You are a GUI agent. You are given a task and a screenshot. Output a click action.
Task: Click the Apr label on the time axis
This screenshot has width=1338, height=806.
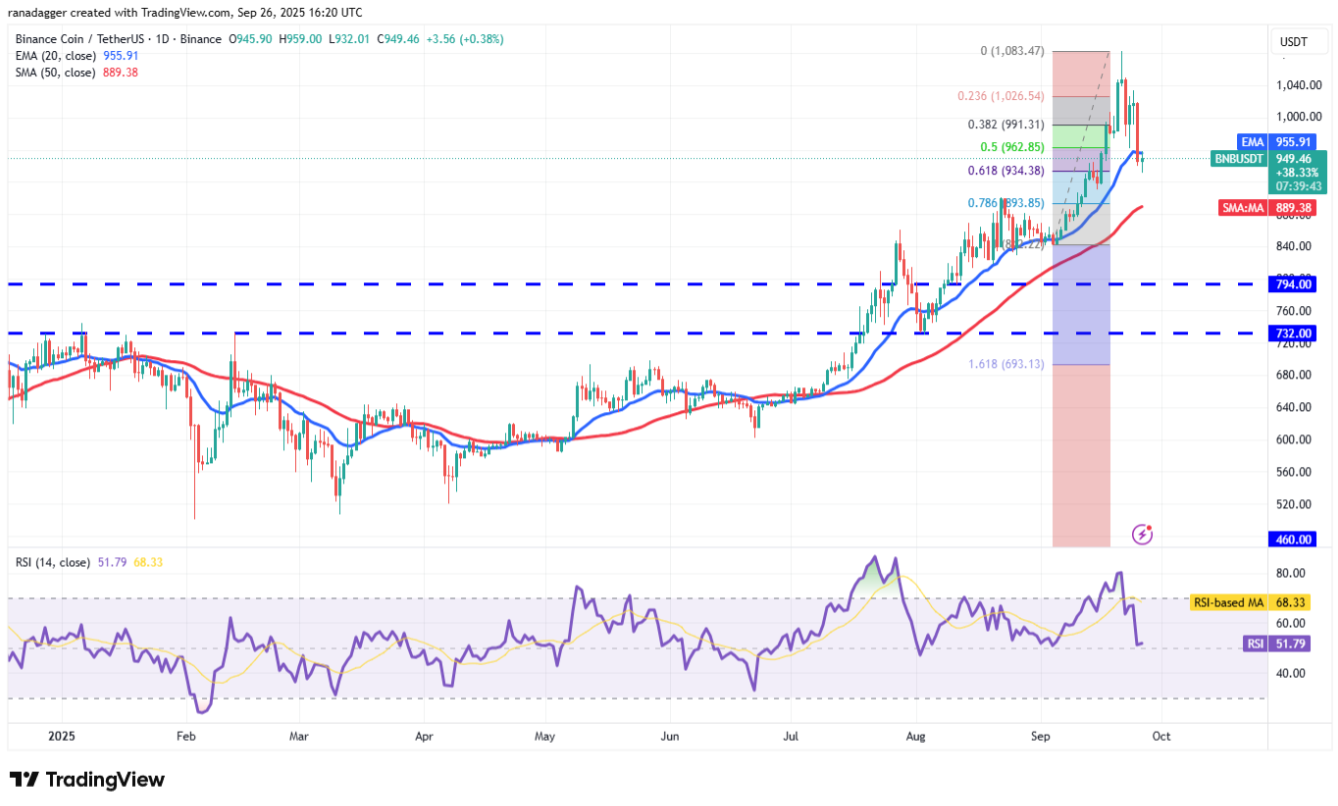coord(422,736)
